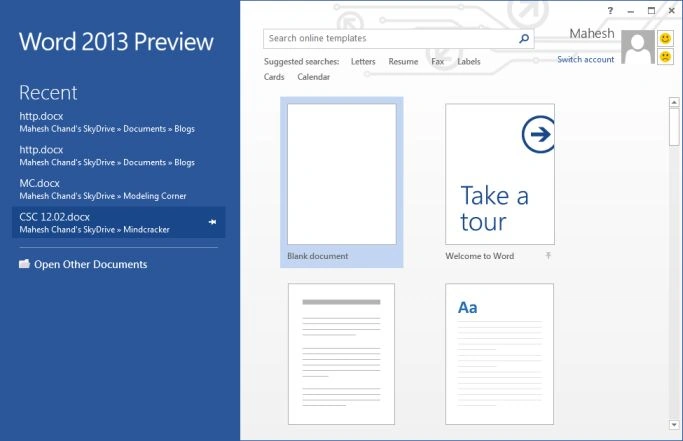Click the Welcome to Word caption
The height and width of the screenshot is (441, 683).
coord(480,256)
